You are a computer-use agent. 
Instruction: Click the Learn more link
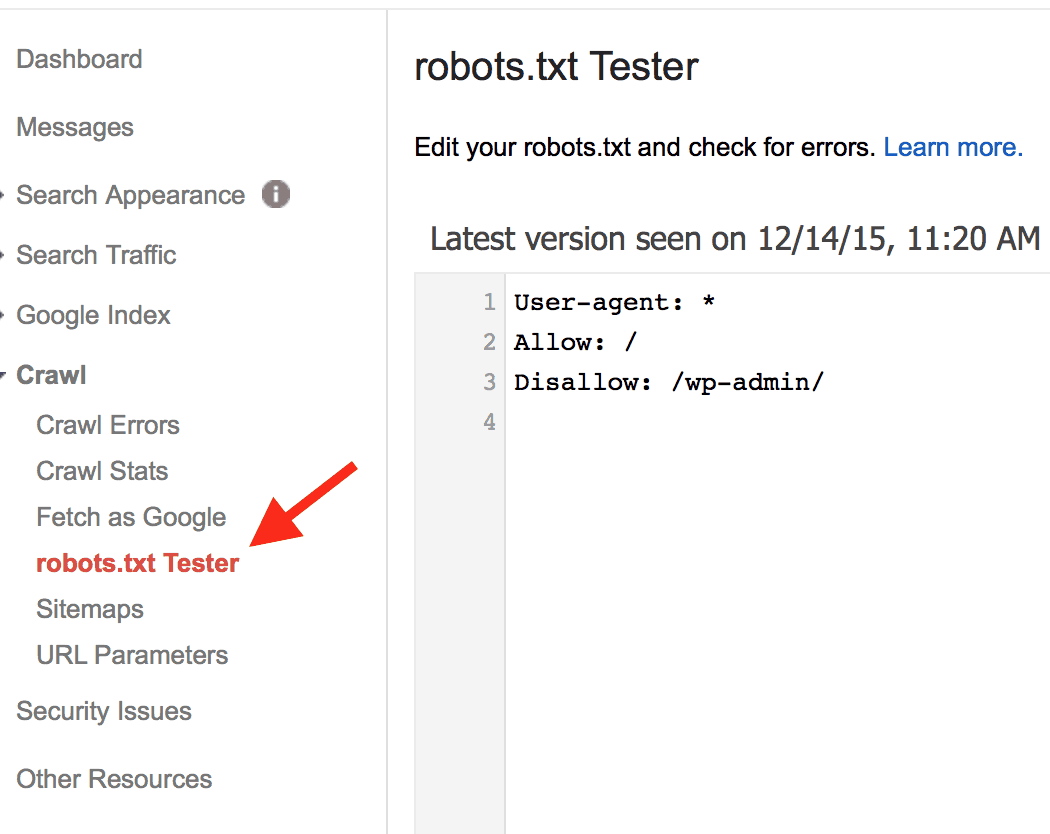pos(952,147)
